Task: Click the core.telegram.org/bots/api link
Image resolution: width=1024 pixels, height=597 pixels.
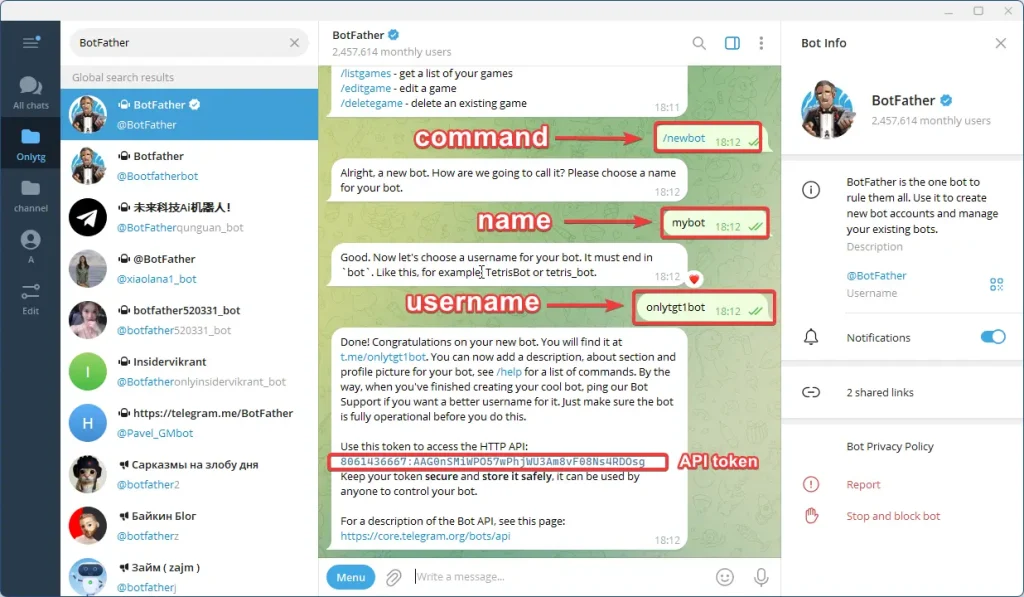Action: [x=425, y=536]
